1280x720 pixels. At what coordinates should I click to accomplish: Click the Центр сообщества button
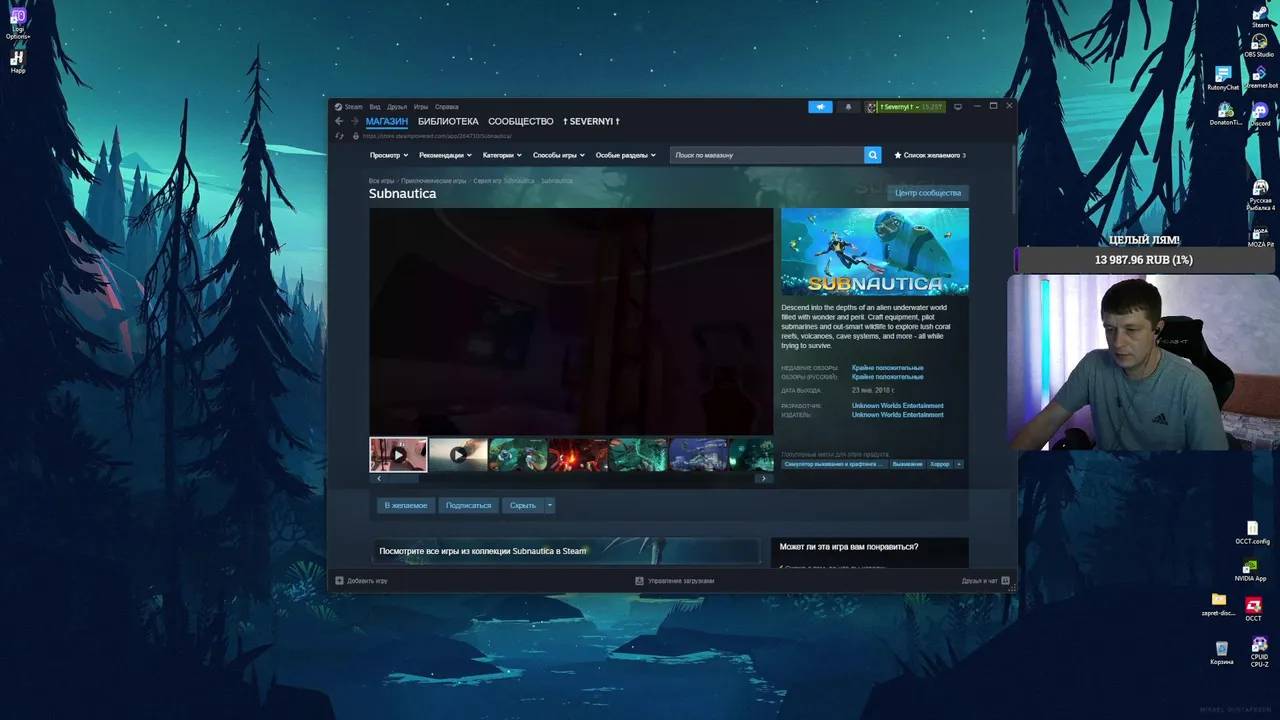(x=928, y=193)
